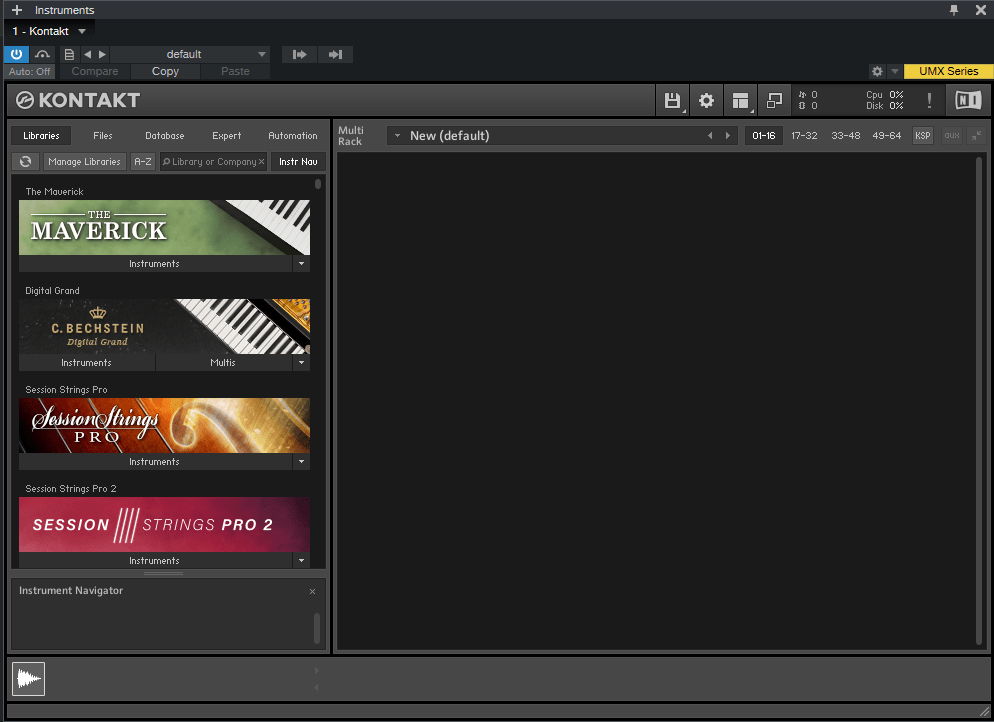Show rack page 17-32
Image resolution: width=994 pixels, height=722 pixels.
tap(804, 136)
